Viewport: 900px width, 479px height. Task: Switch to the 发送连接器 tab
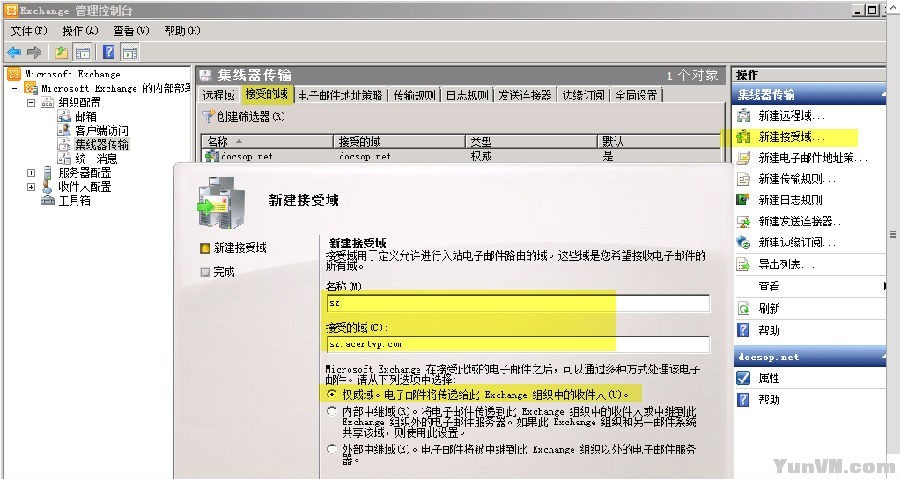[525, 95]
